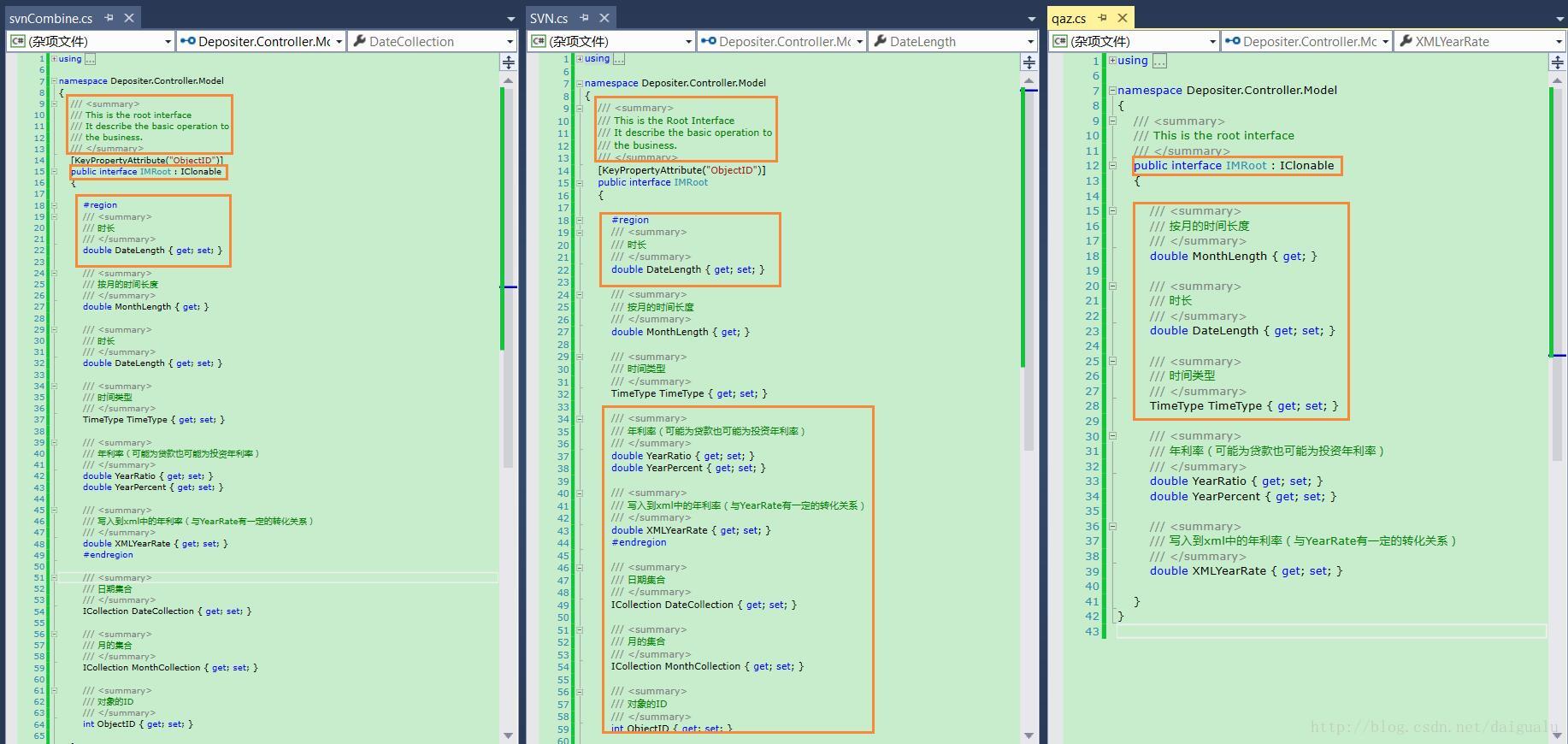Switch to the SVN.cs tab

(549, 18)
